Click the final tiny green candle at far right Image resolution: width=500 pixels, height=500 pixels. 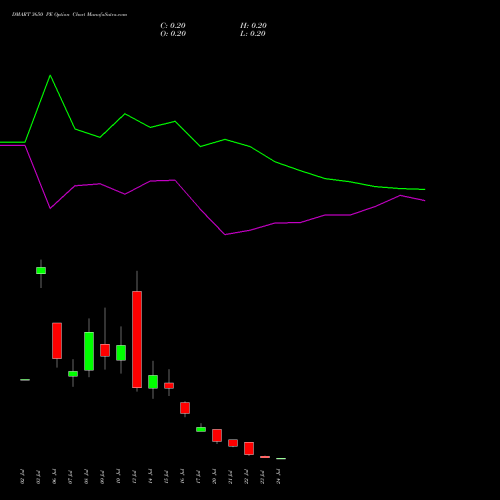coord(281,459)
